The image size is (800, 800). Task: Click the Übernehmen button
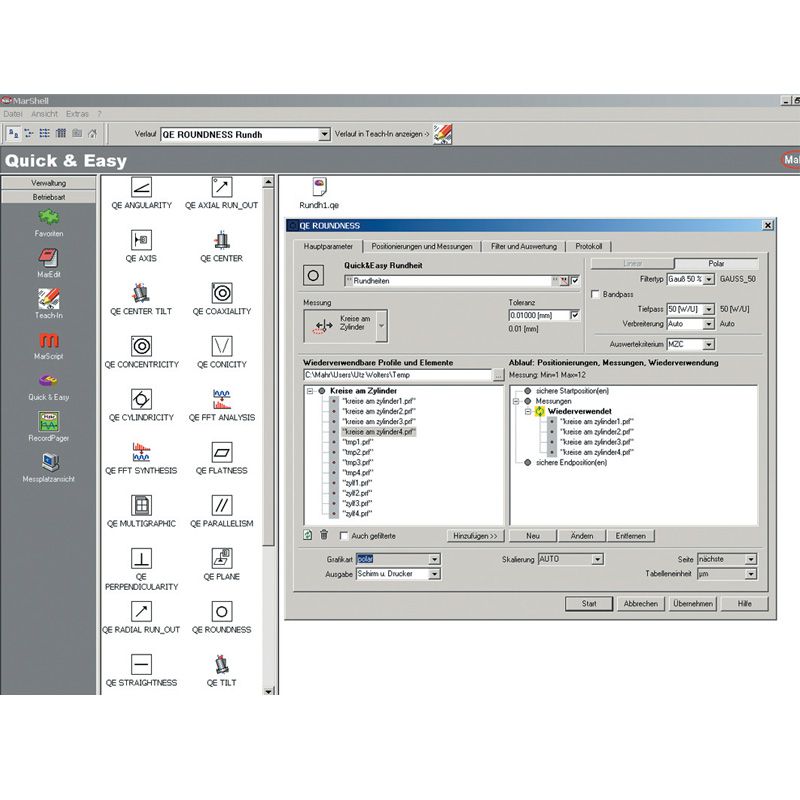(692, 604)
